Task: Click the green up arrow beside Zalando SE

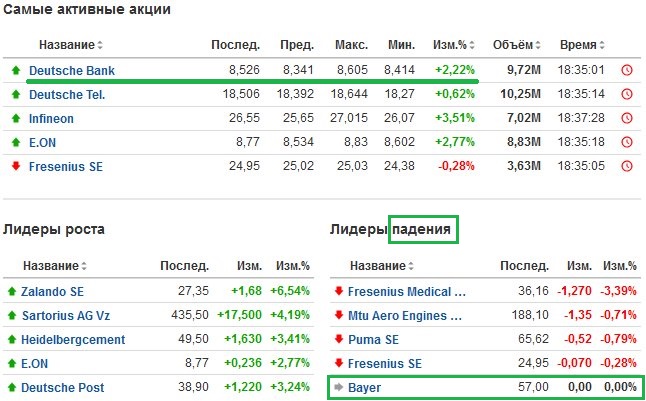Action: pos(12,291)
